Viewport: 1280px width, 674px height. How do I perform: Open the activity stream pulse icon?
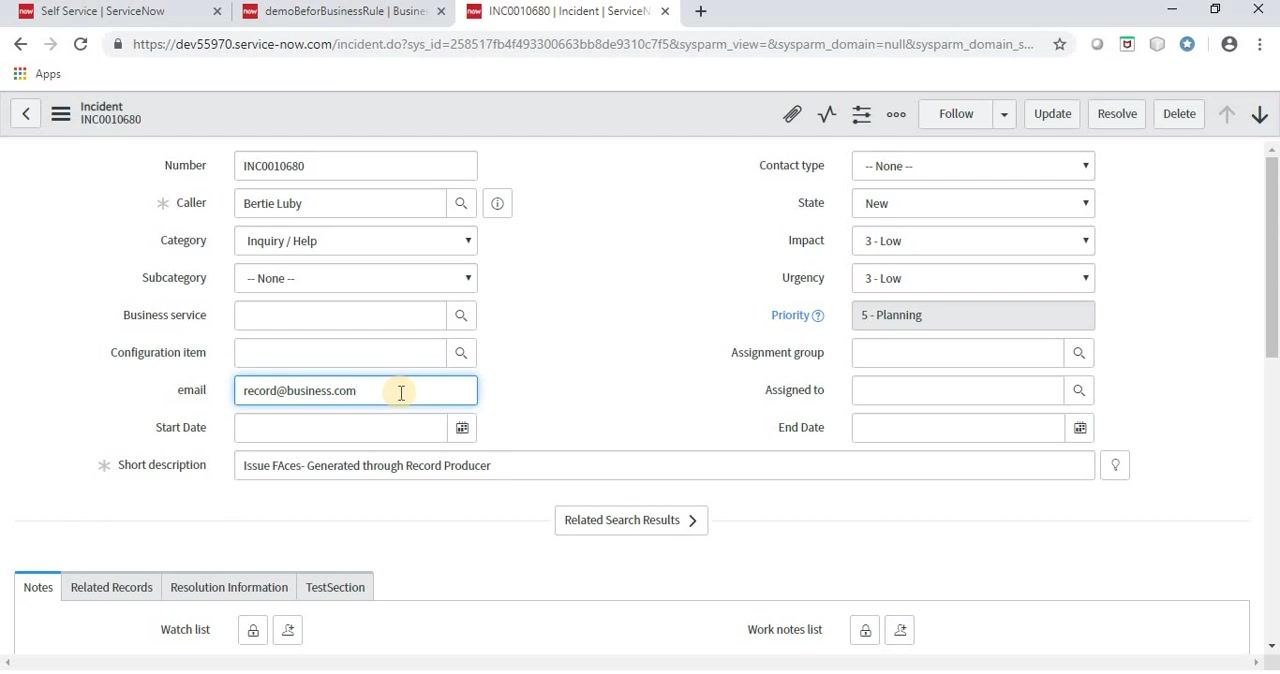(x=827, y=114)
